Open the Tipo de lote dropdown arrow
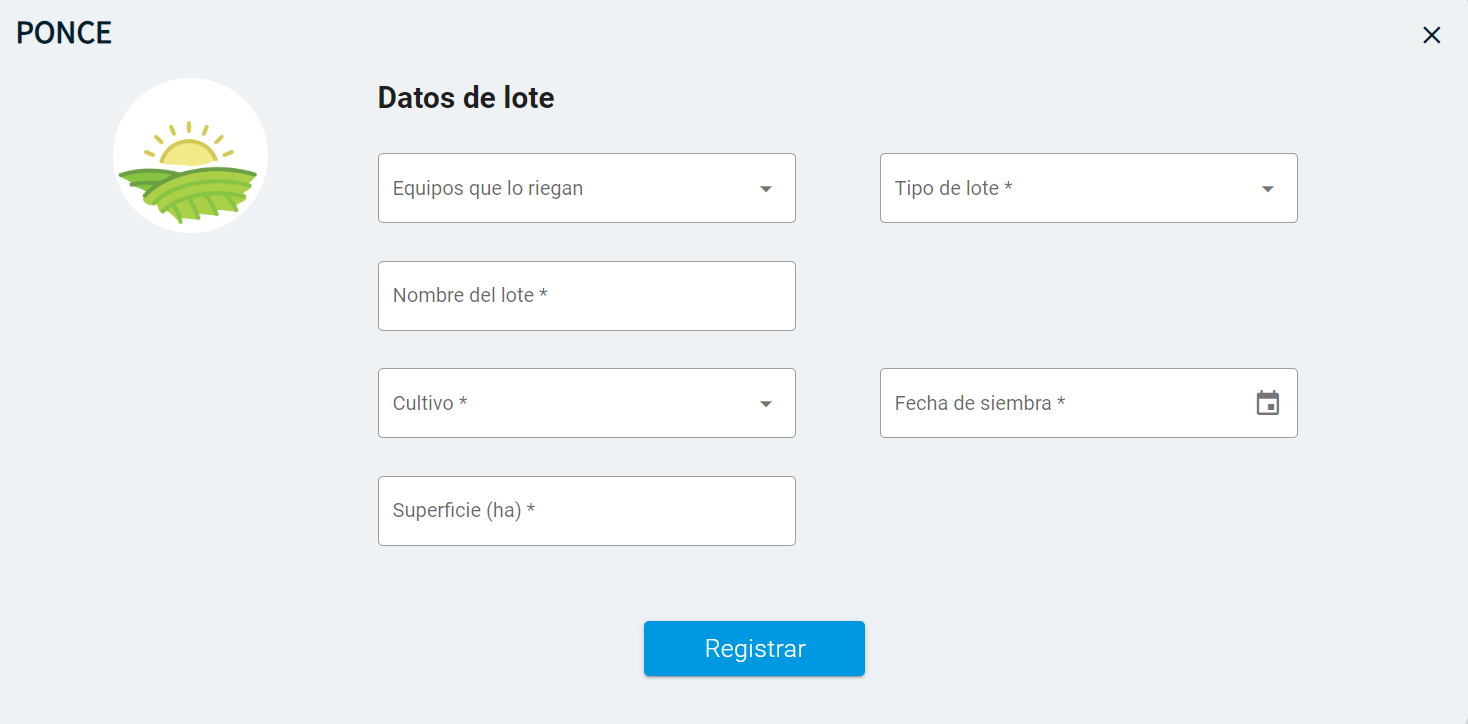The height and width of the screenshot is (724, 1468). pos(1267,188)
